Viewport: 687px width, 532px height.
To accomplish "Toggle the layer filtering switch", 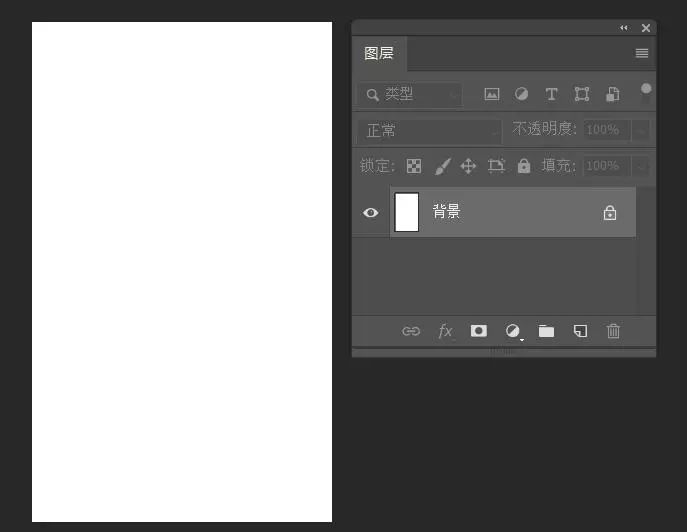I will tap(646, 92).
